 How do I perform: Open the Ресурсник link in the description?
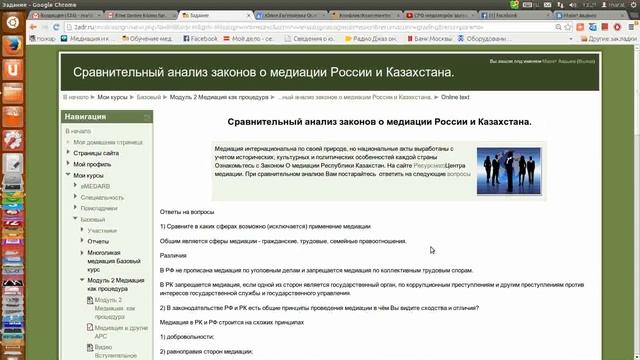(x=429, y=165)
